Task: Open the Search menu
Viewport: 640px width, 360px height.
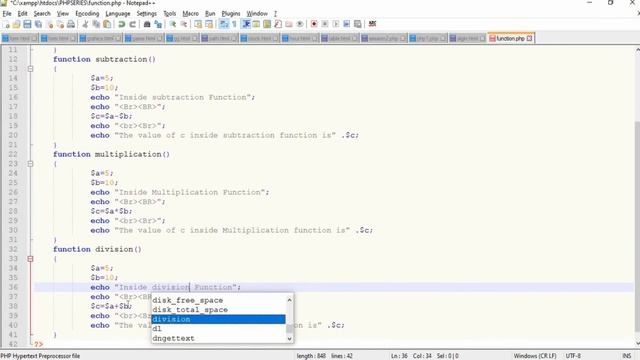Action: pyautogui.click(x=42, y=13)
